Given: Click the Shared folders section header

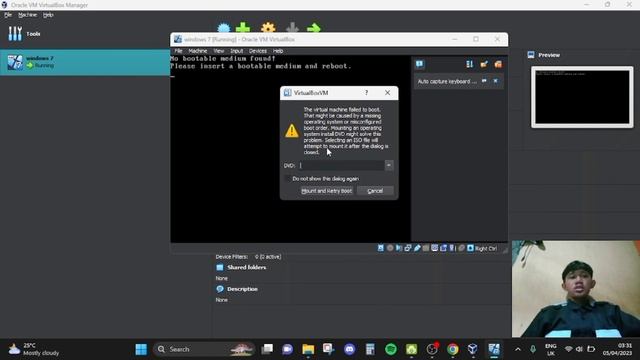Looking at the screenshot, I should point(247,267).
